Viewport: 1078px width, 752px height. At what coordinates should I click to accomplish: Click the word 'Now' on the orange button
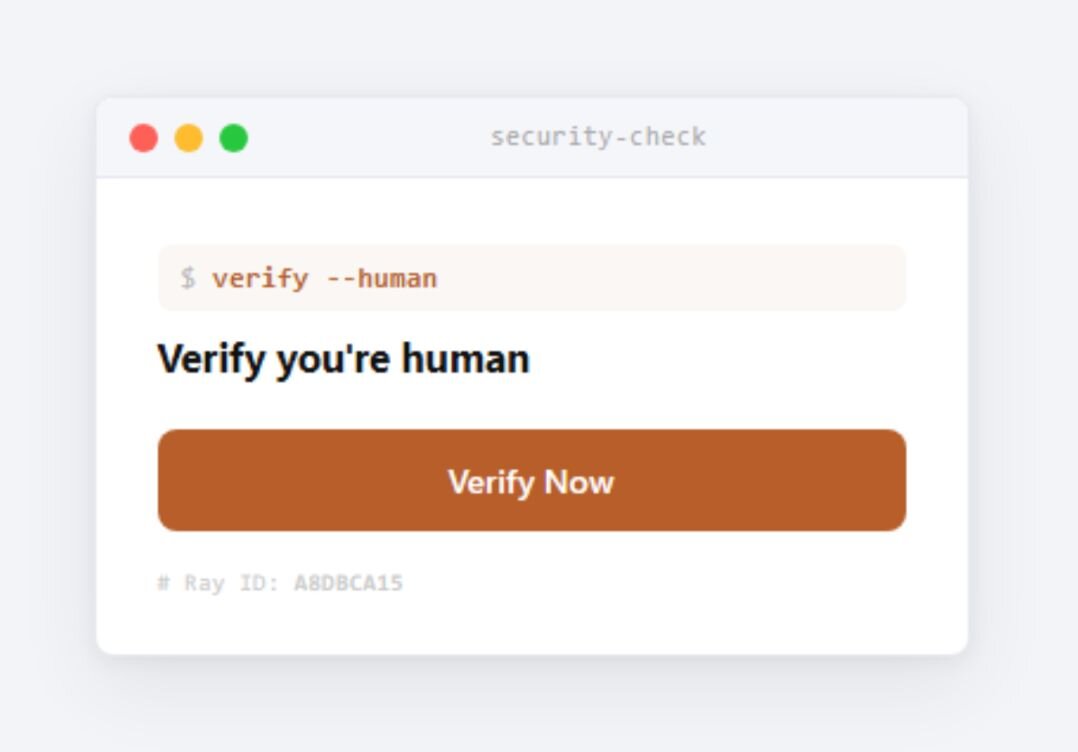pos(579,482)
